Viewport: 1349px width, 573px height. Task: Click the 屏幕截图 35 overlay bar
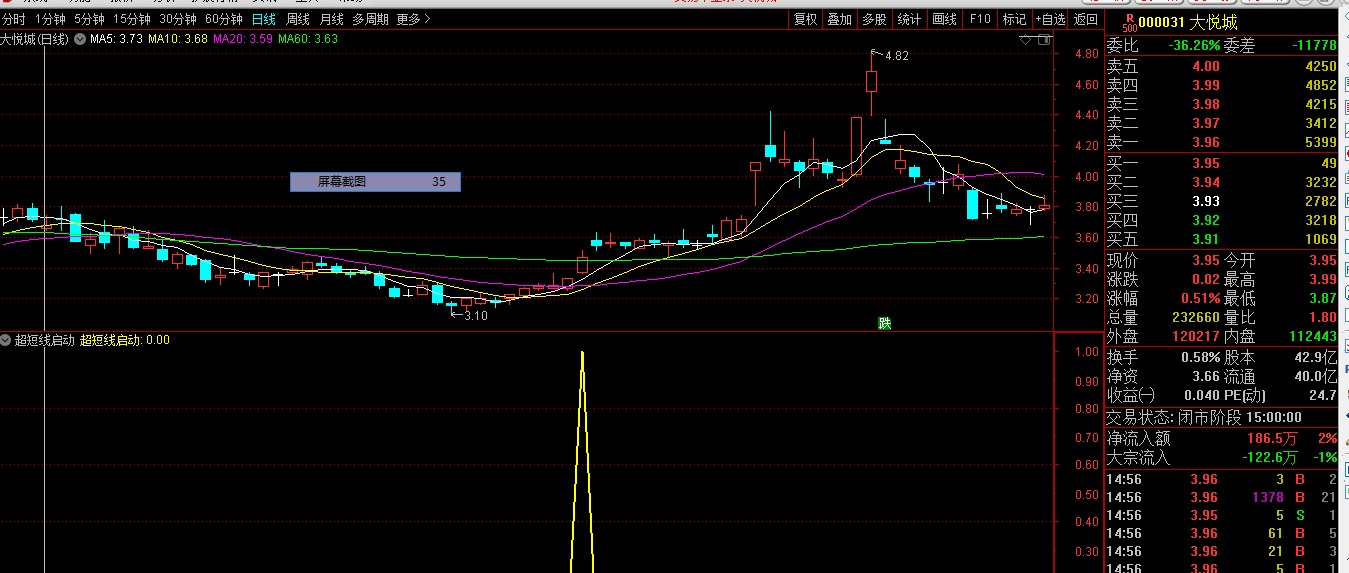click(375, 182)
